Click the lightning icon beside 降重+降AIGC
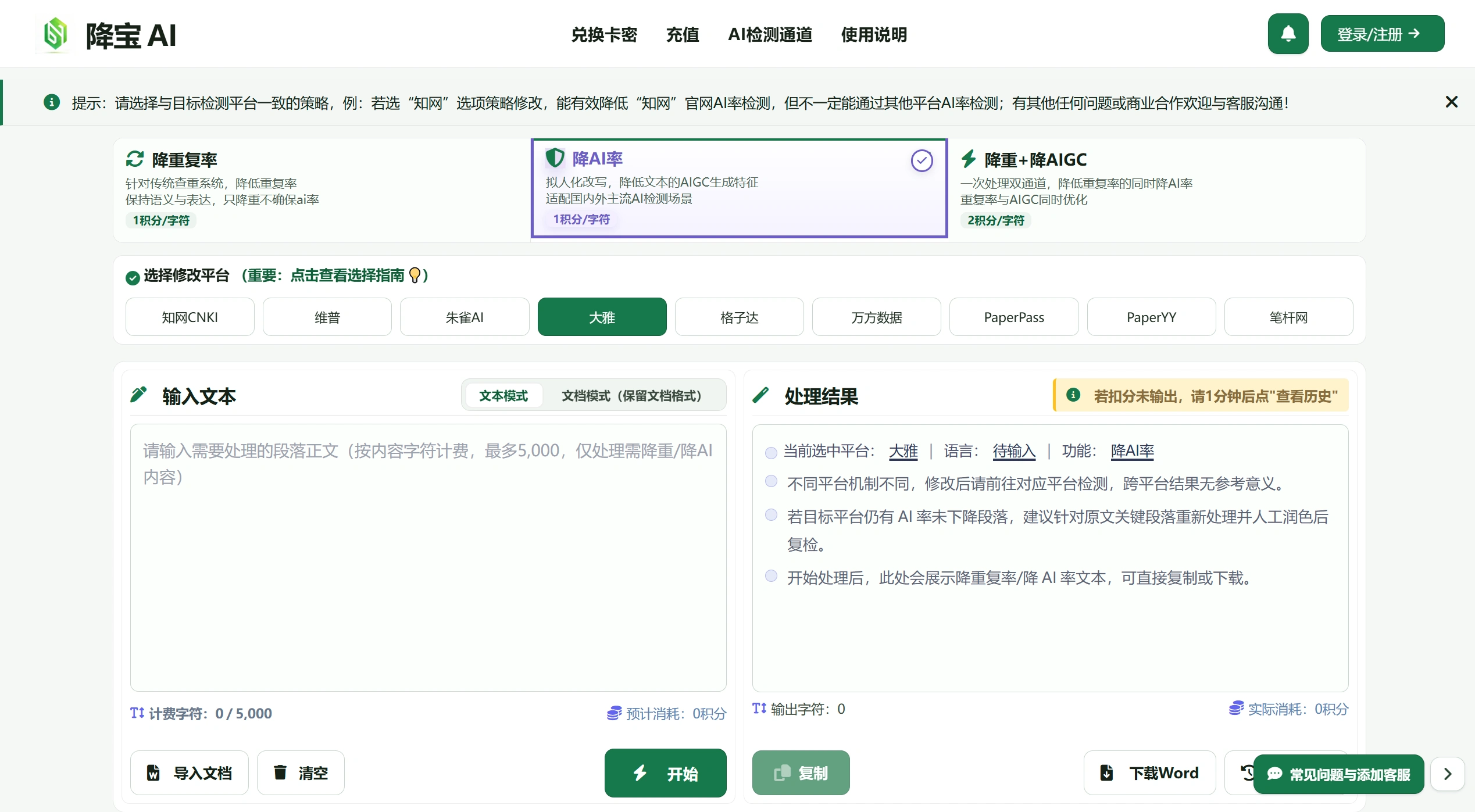 coord(969,159)
